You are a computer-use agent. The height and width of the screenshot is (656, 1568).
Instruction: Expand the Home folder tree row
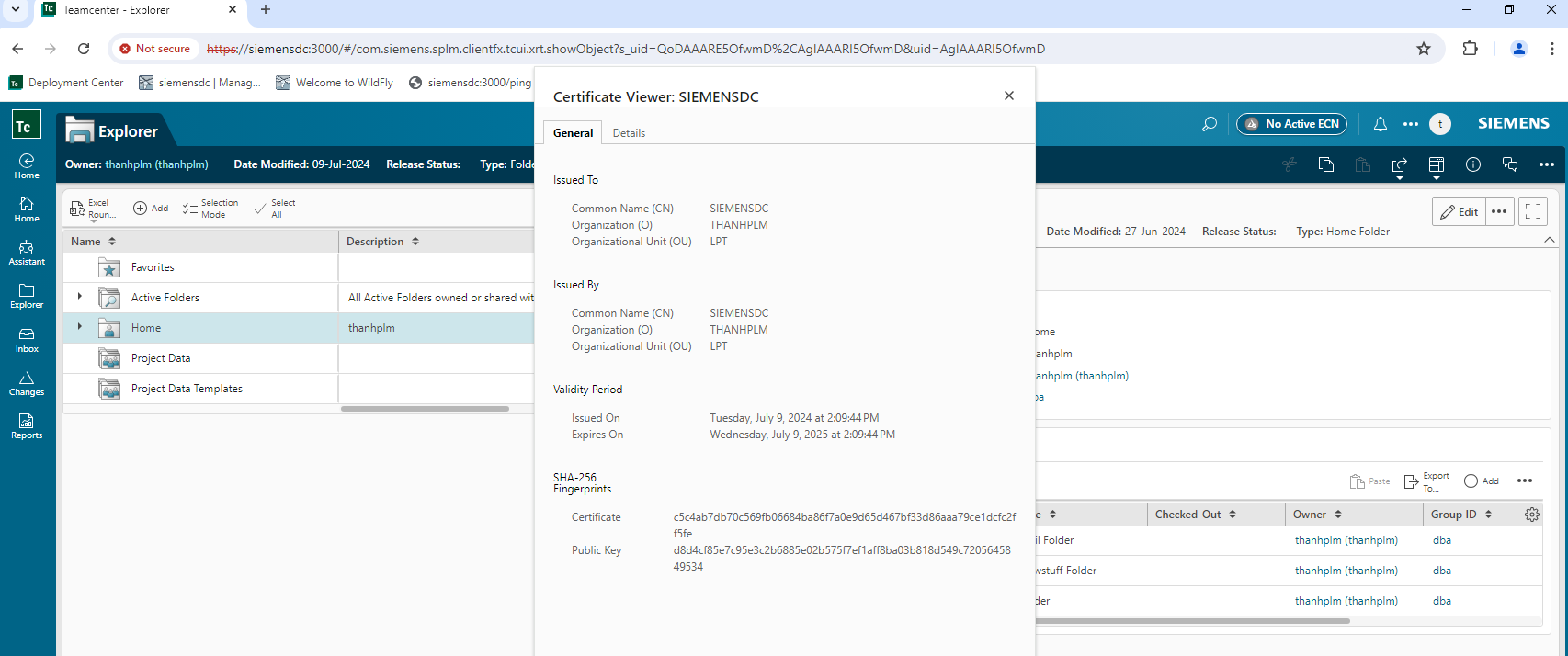(80, 327)
